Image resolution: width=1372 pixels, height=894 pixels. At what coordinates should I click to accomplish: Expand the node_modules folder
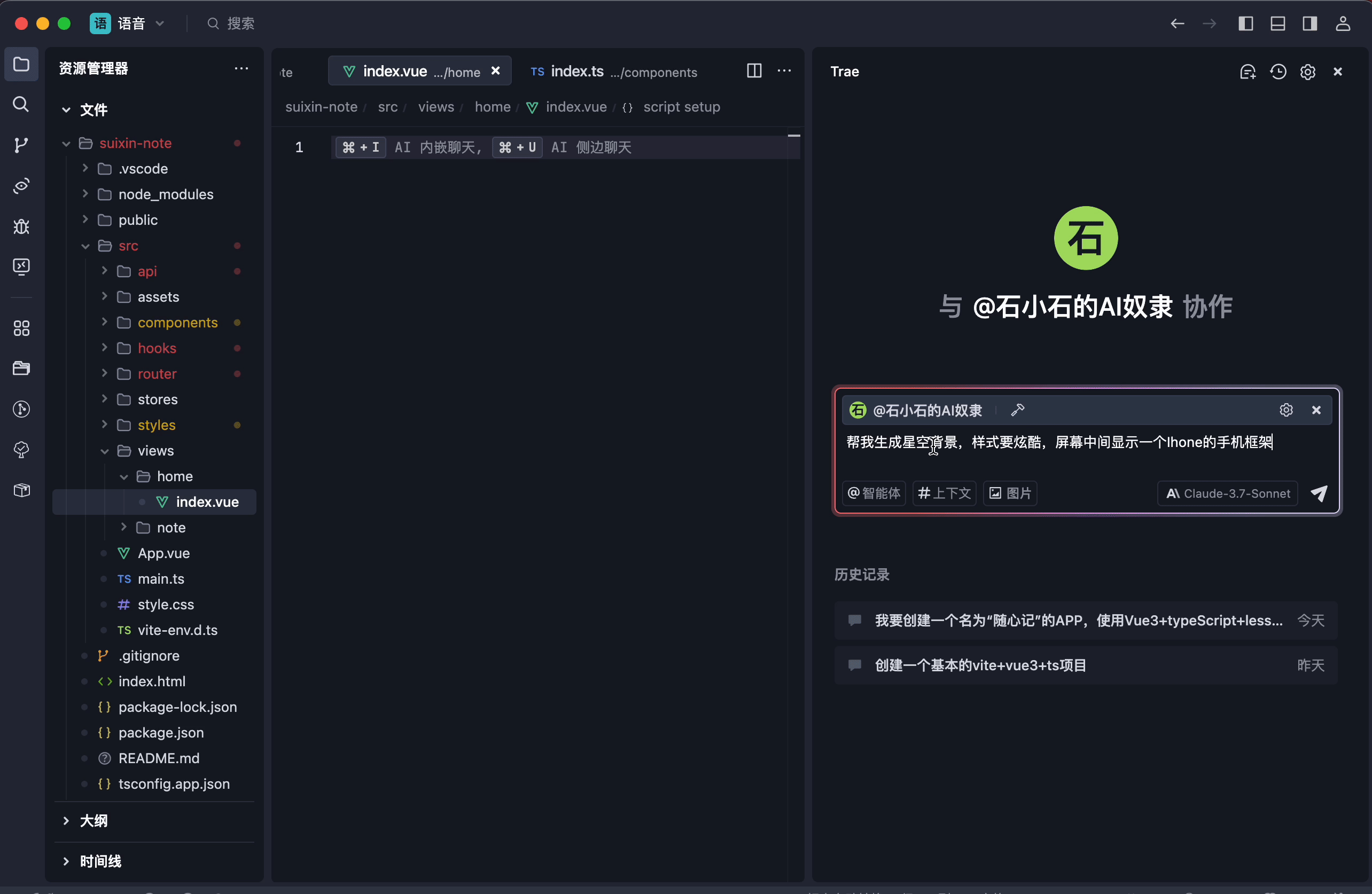point(166,194)
